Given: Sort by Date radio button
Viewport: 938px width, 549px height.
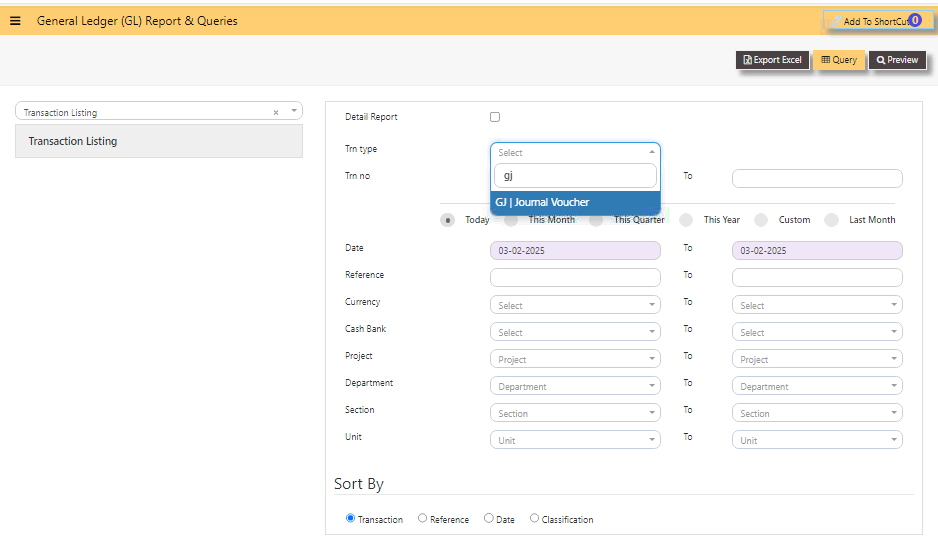Looking at the screenshot, I should tap(489, 518).
